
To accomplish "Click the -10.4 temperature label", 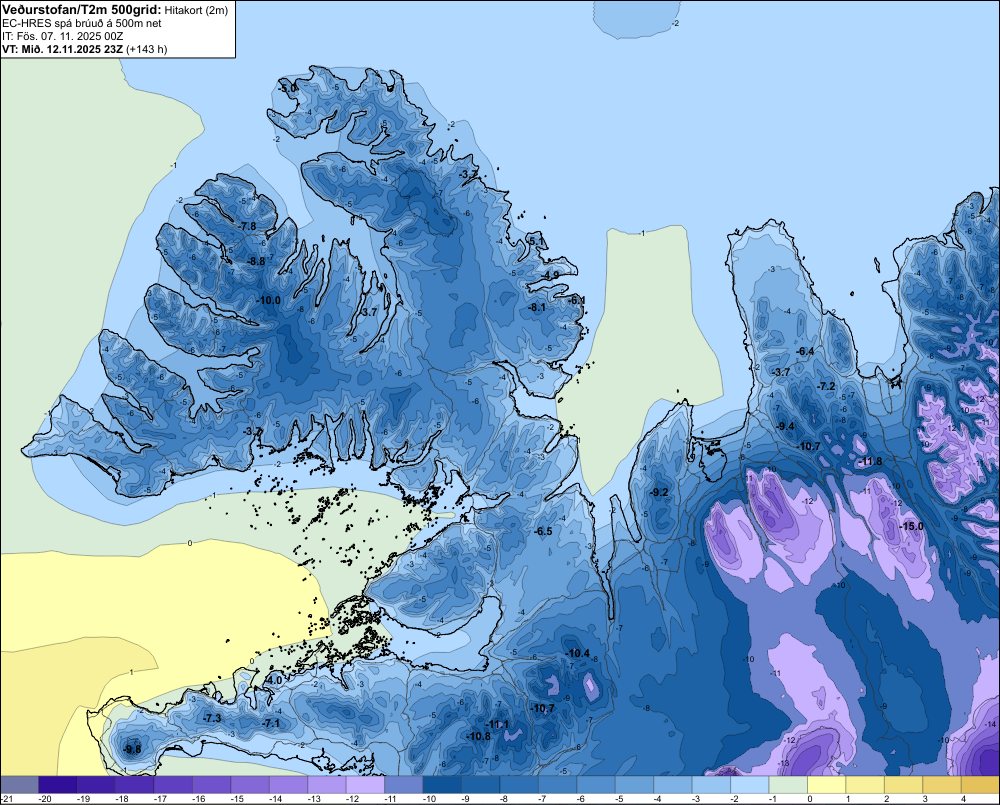I will click(578, 653).
